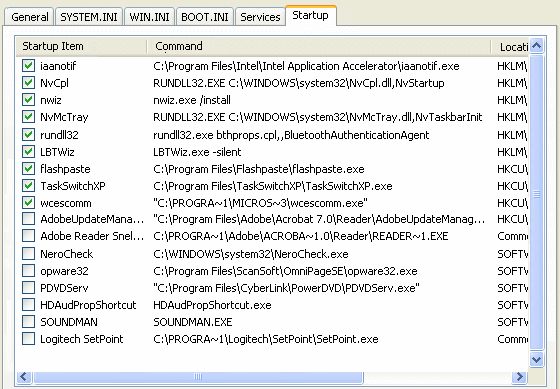The height and width of the screenshot is (389, 560).
Task: Enable NeroCheck at startup
Action: click(28, 254)
